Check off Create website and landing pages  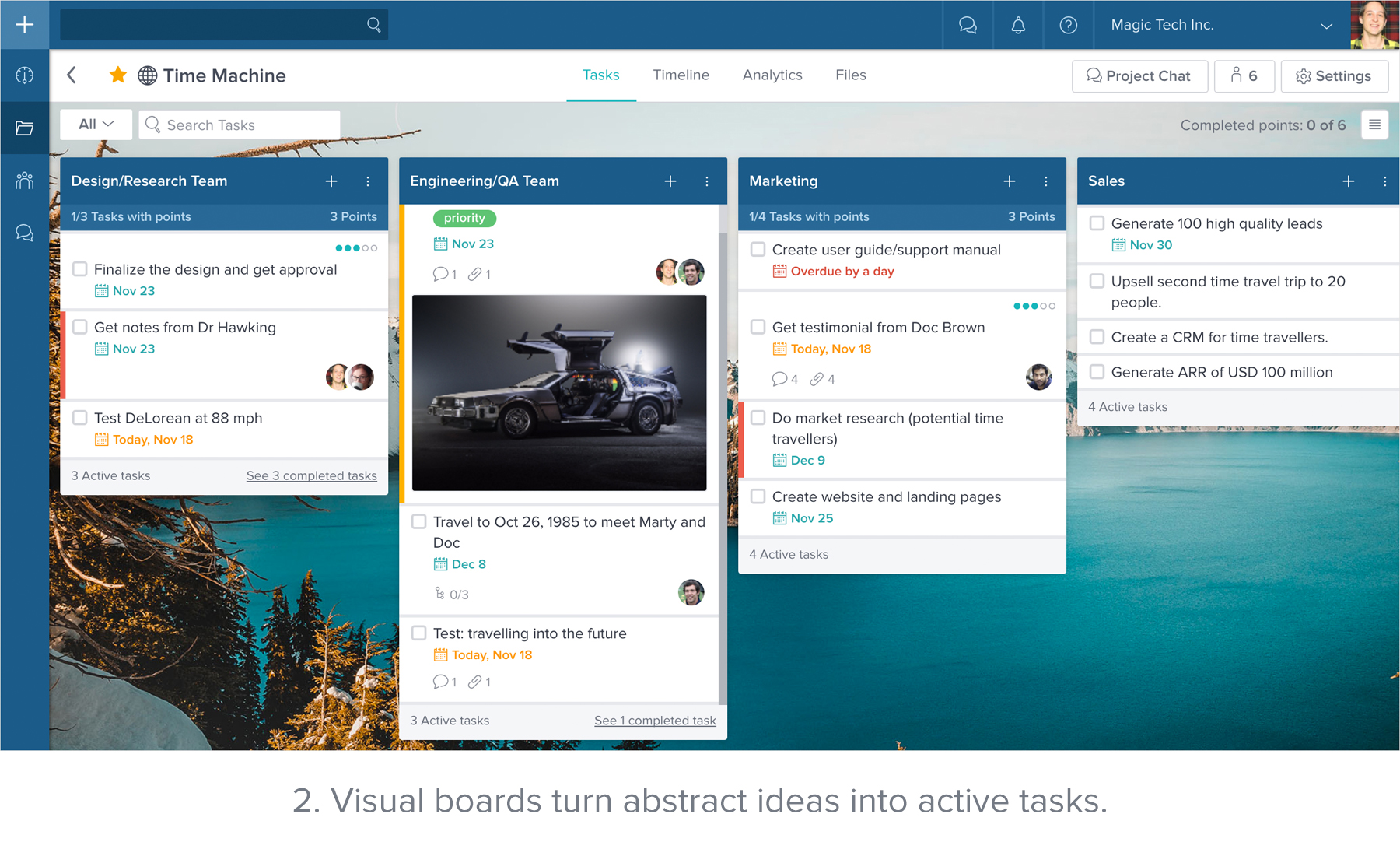click(758, 496)
